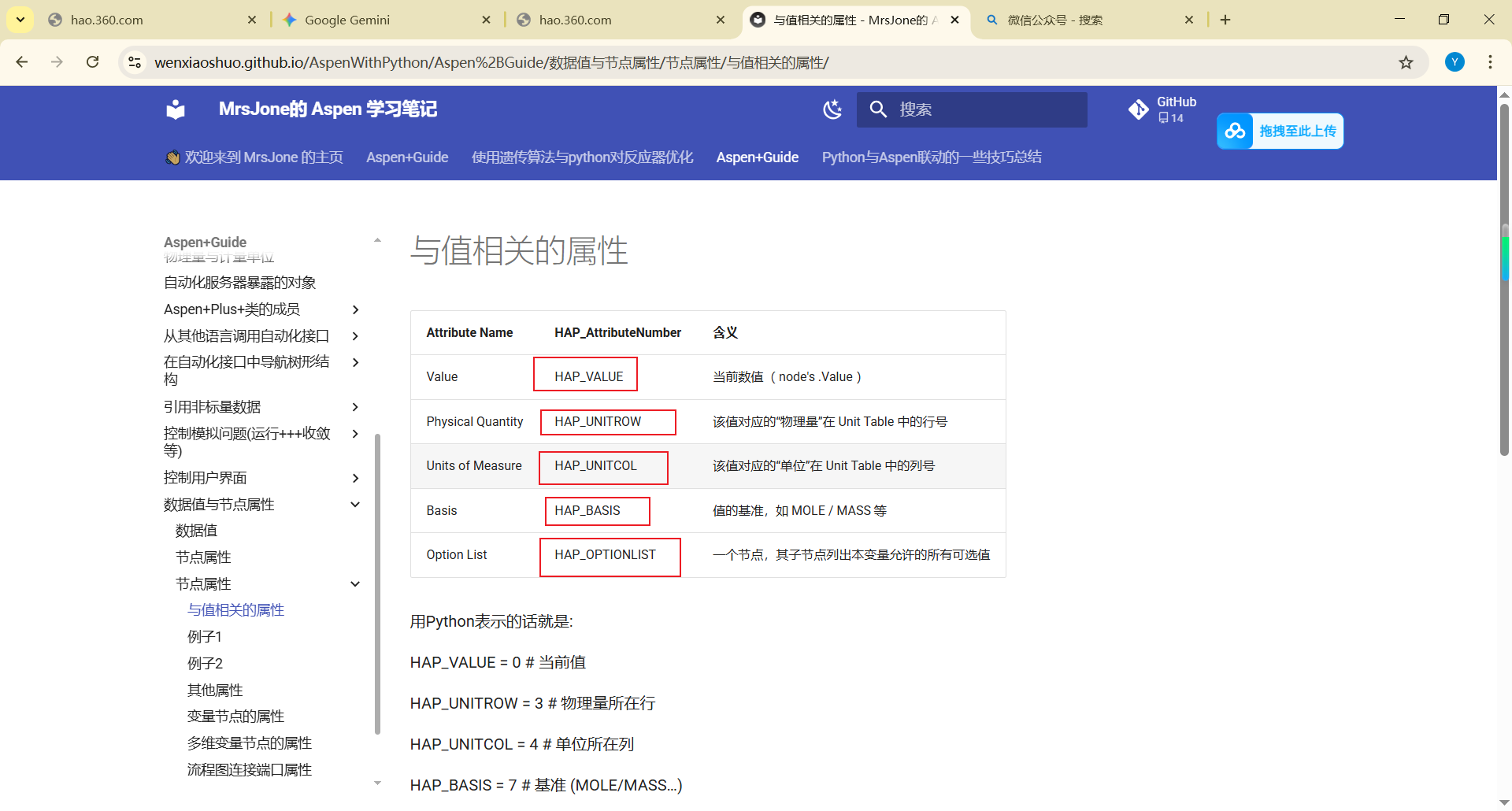View site information icon in address bar

click(135, 62)
